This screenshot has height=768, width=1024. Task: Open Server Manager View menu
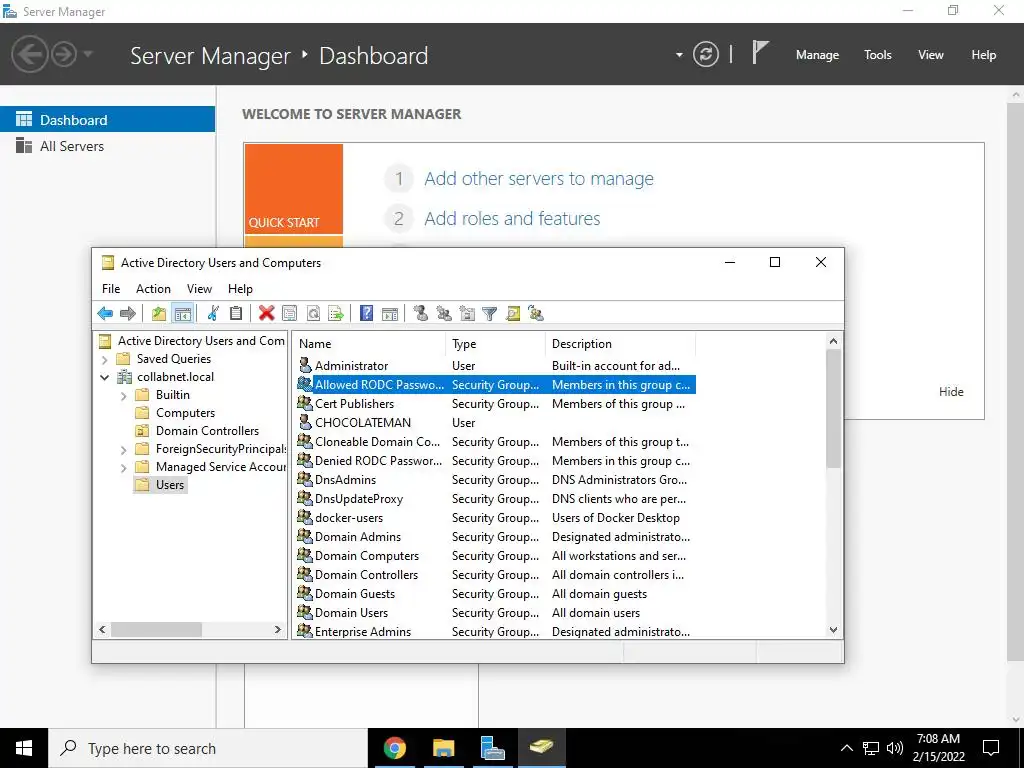tap(931, 55)
